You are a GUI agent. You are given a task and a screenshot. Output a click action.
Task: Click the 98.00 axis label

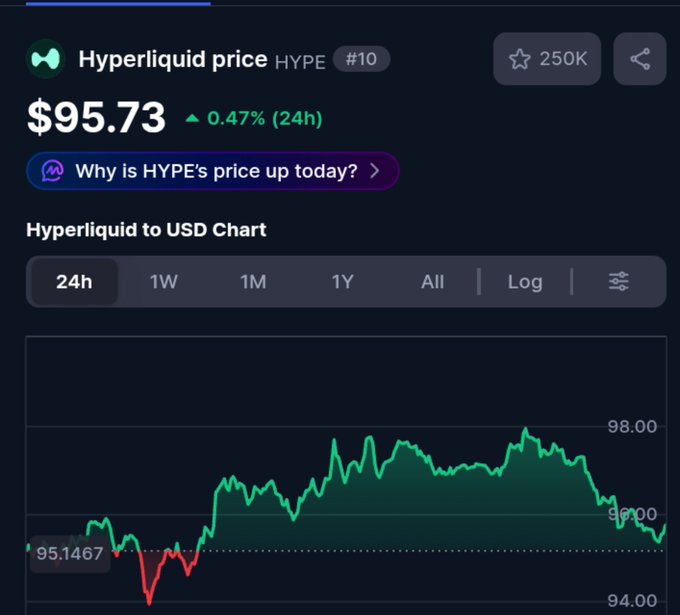click(632, 427)
